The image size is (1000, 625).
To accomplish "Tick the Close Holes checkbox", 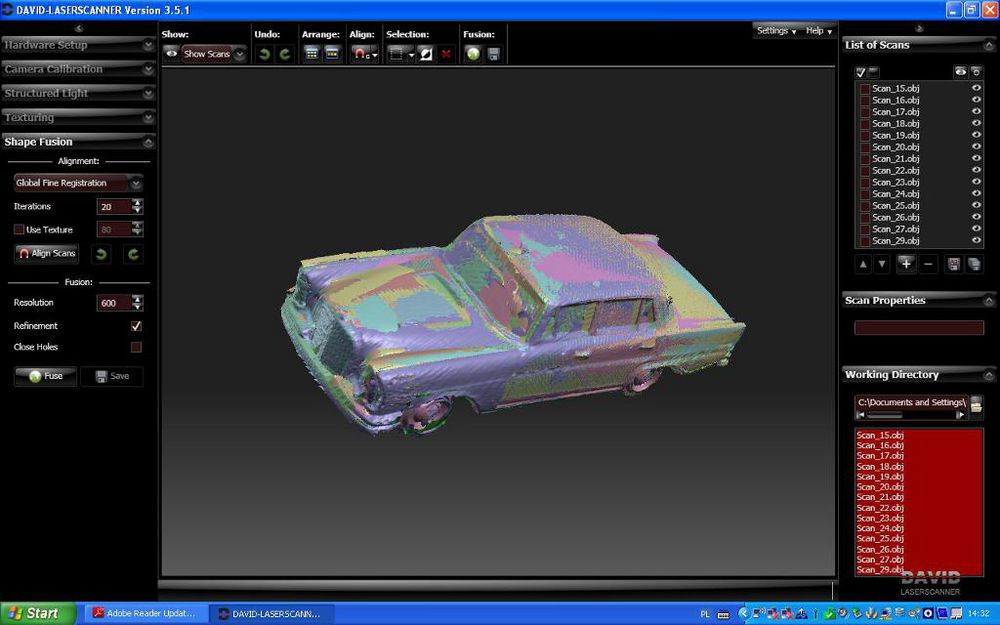I will click(x=136, y=347).
